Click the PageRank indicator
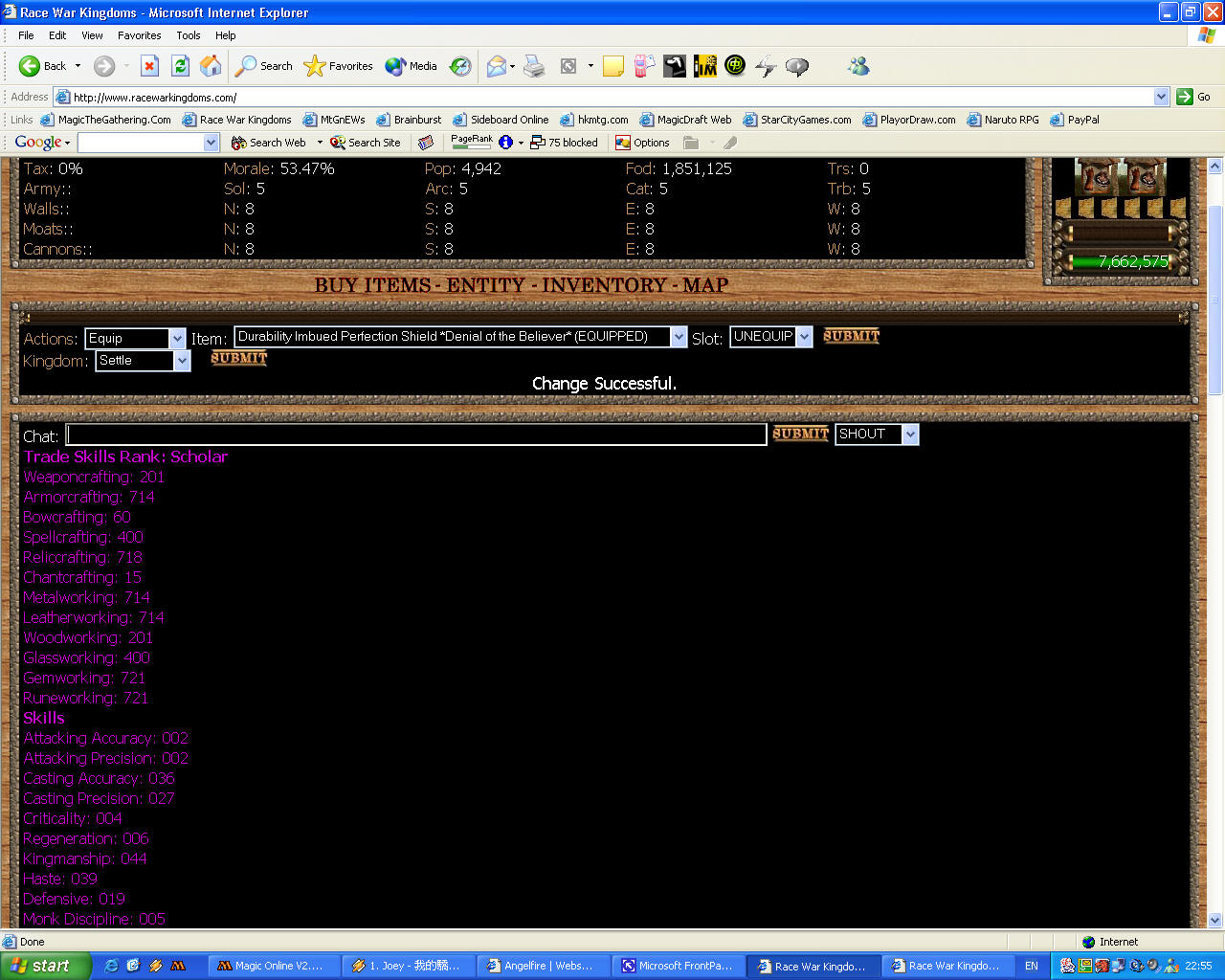Image resolution: width=1225 pixels, height=980 pixels. (472, 143)
